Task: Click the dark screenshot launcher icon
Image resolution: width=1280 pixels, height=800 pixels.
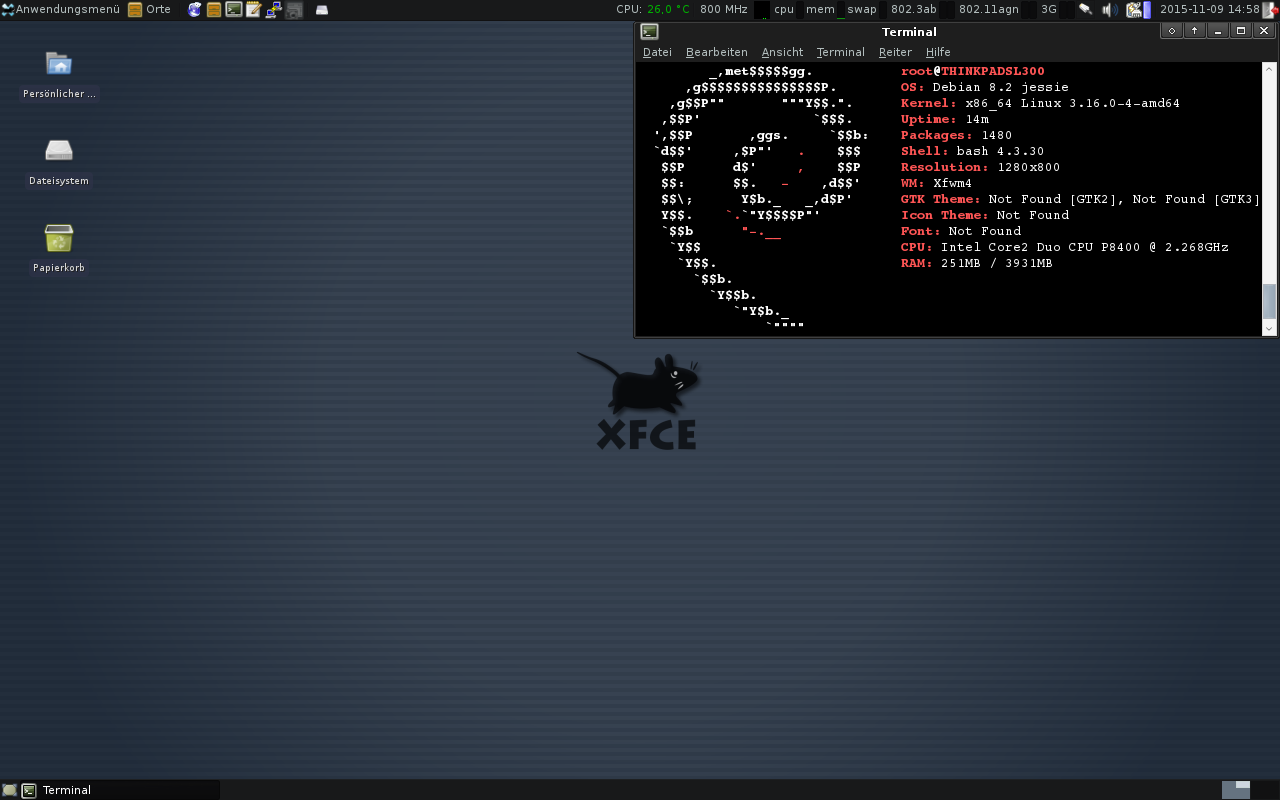Action: (x=294, y=10)
